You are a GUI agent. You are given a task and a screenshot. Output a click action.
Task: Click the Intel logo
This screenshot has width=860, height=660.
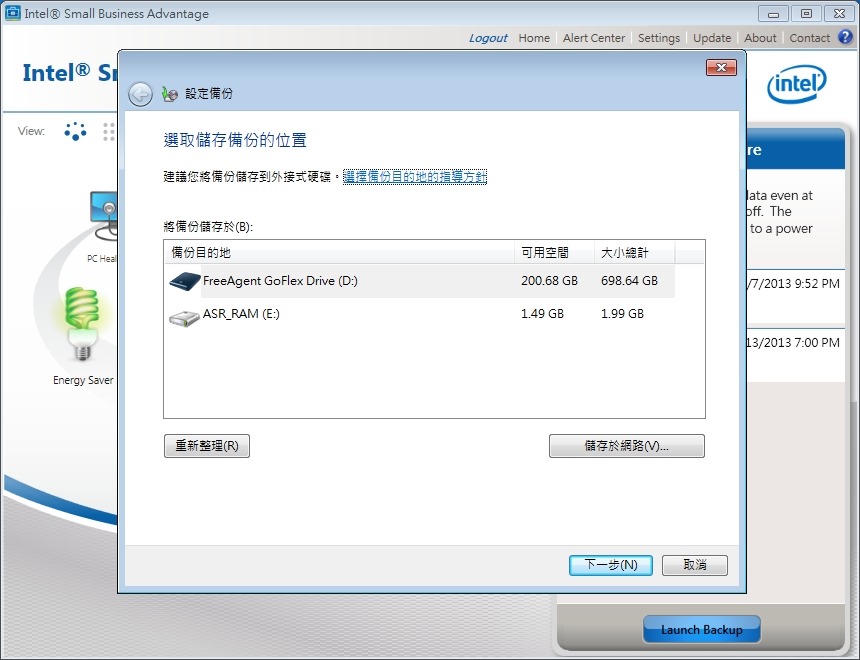(x=797, y=84)
